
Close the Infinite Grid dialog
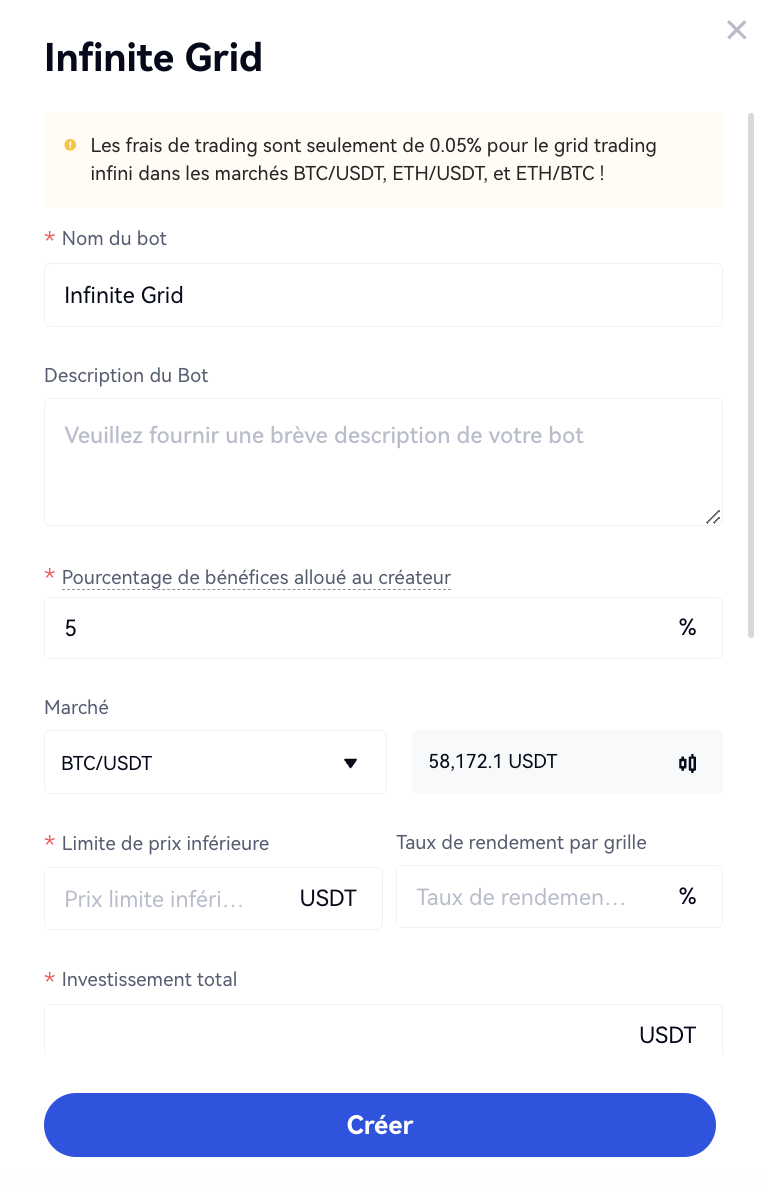736,30
